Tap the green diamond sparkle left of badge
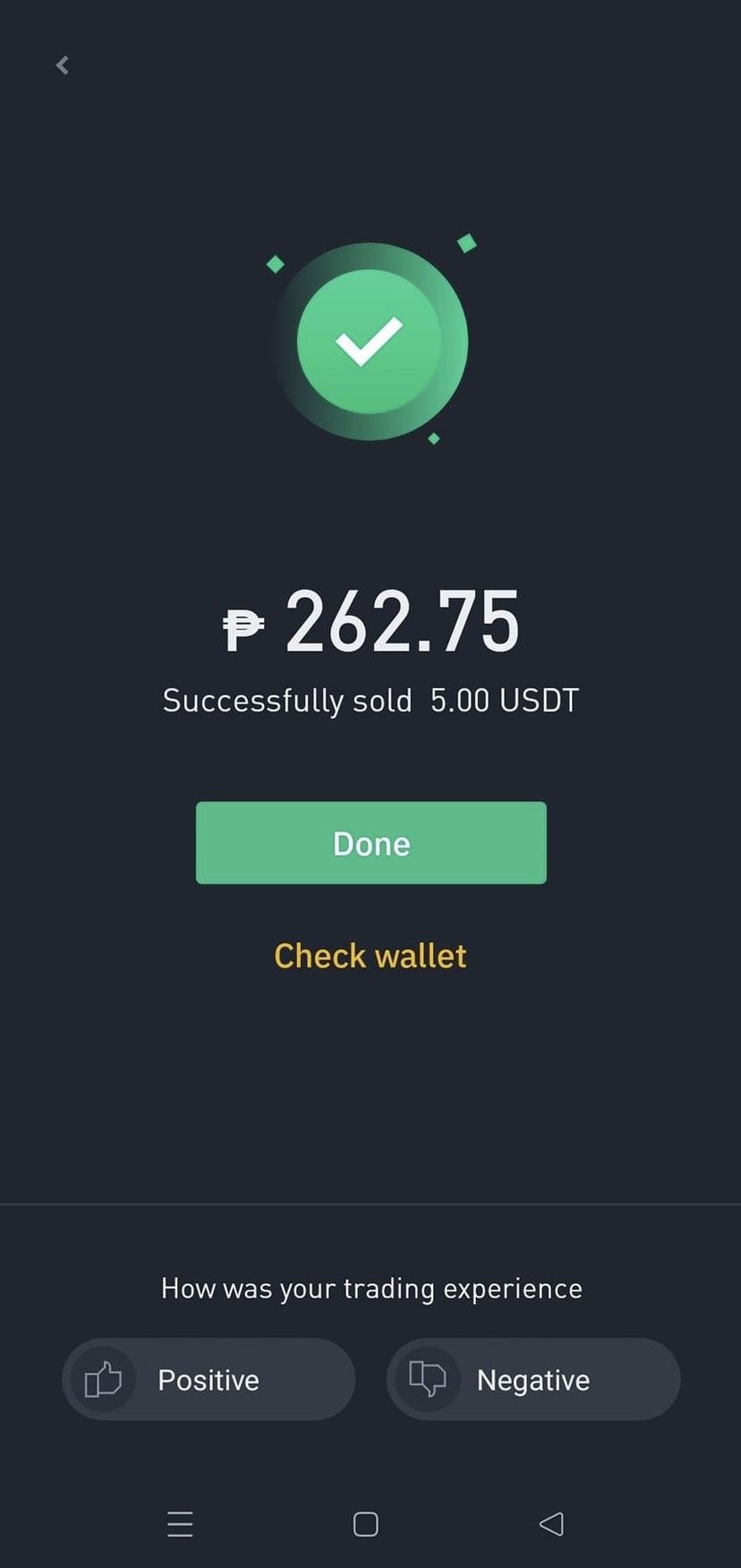This screenshot has height=1568, width=741. click(x=276, y=264)
